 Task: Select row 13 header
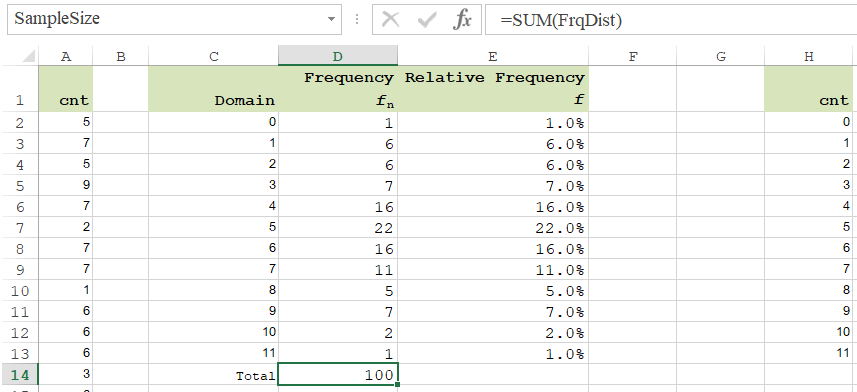coord(20,354)
